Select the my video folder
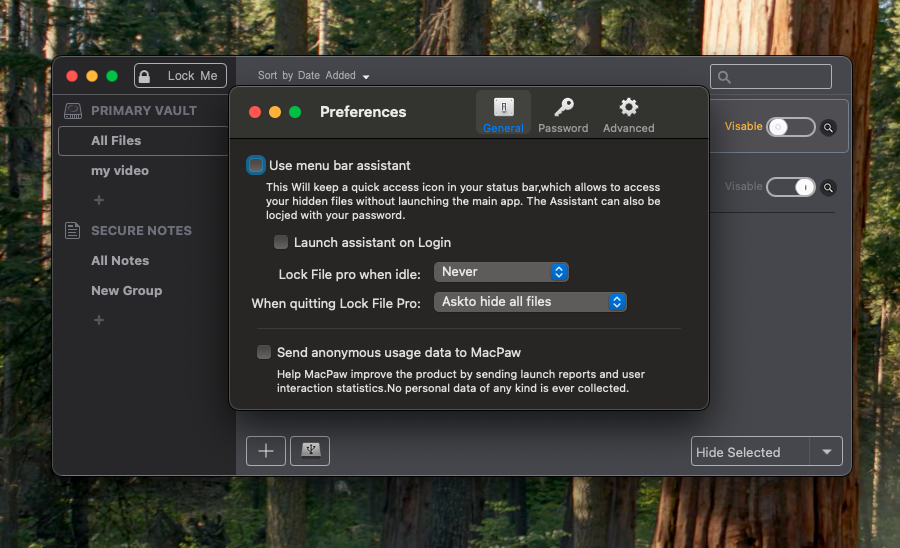900x548 pixels. point(120,170)
